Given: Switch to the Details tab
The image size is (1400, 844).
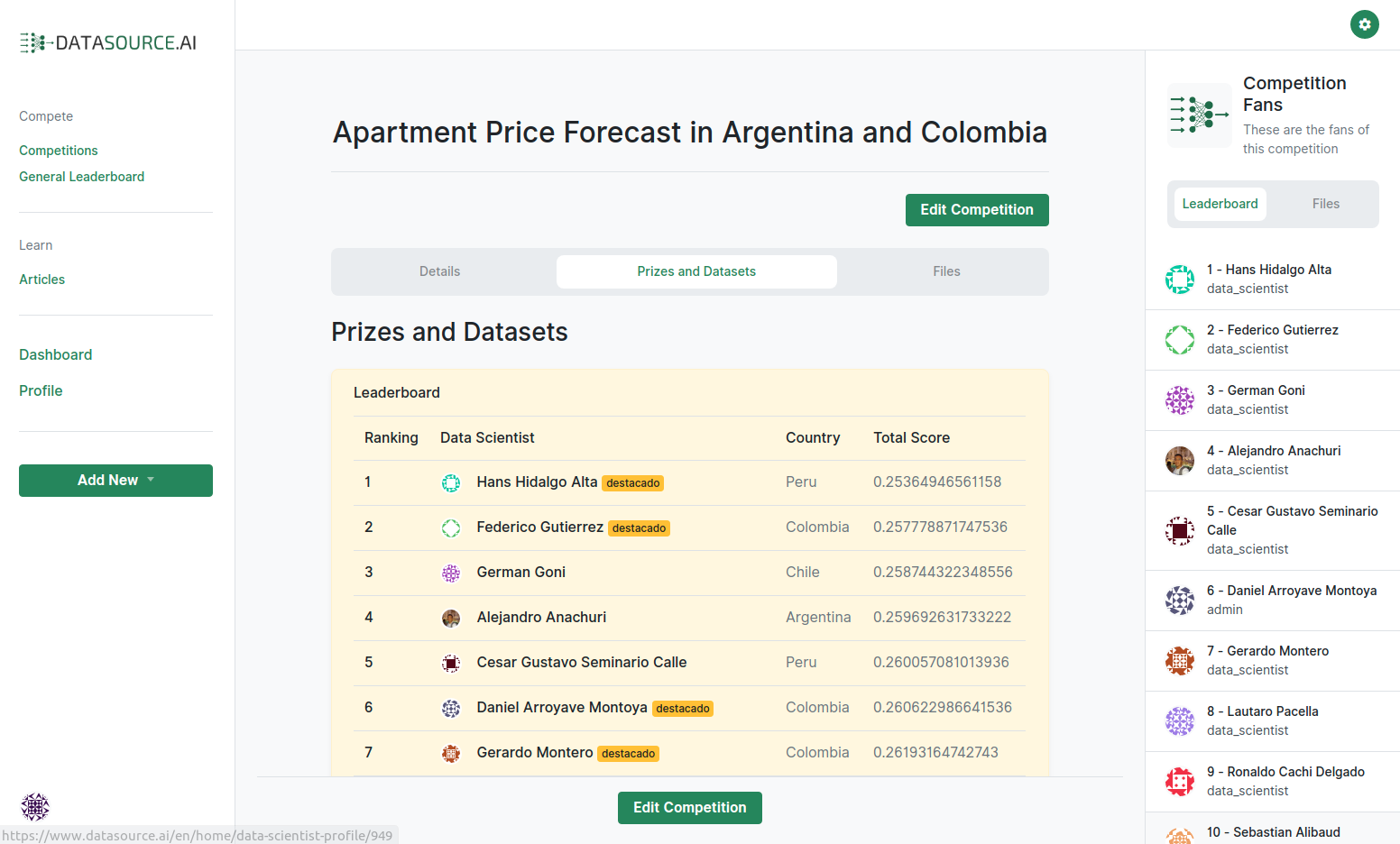Looking at the screenshot, I should 439,271.
